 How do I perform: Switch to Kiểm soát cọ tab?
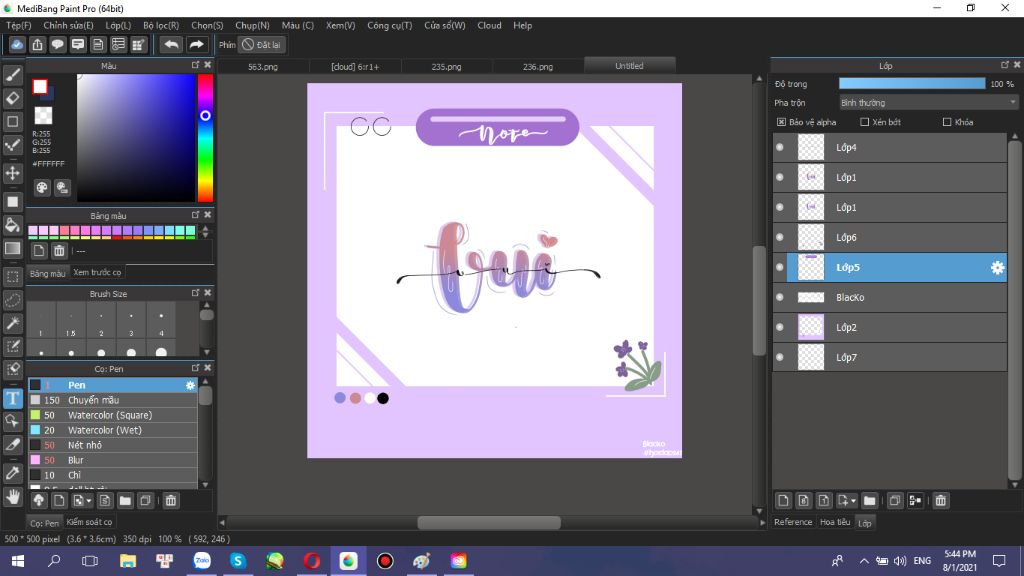pyautogui.click(x=89, y=522)
